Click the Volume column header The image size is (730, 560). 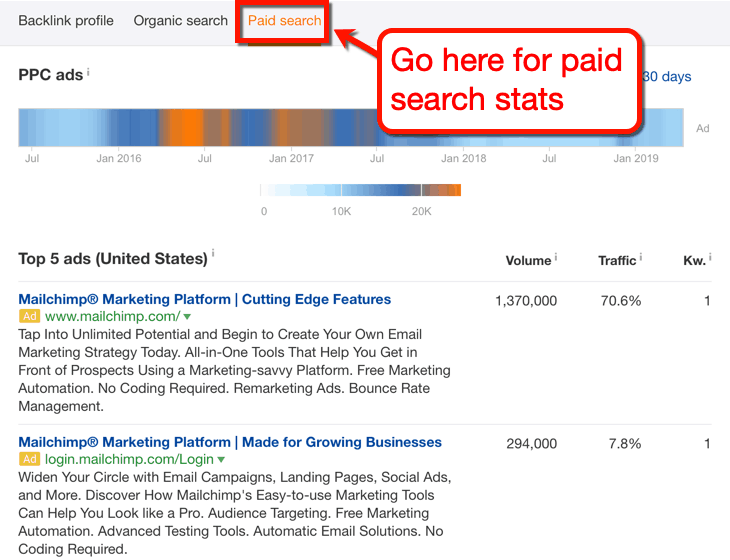coord(528,261)
